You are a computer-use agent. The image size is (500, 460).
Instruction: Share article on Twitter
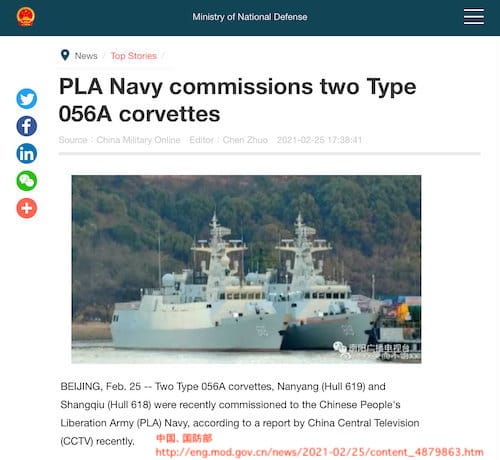pyautogui.click(x=27, y=99)
